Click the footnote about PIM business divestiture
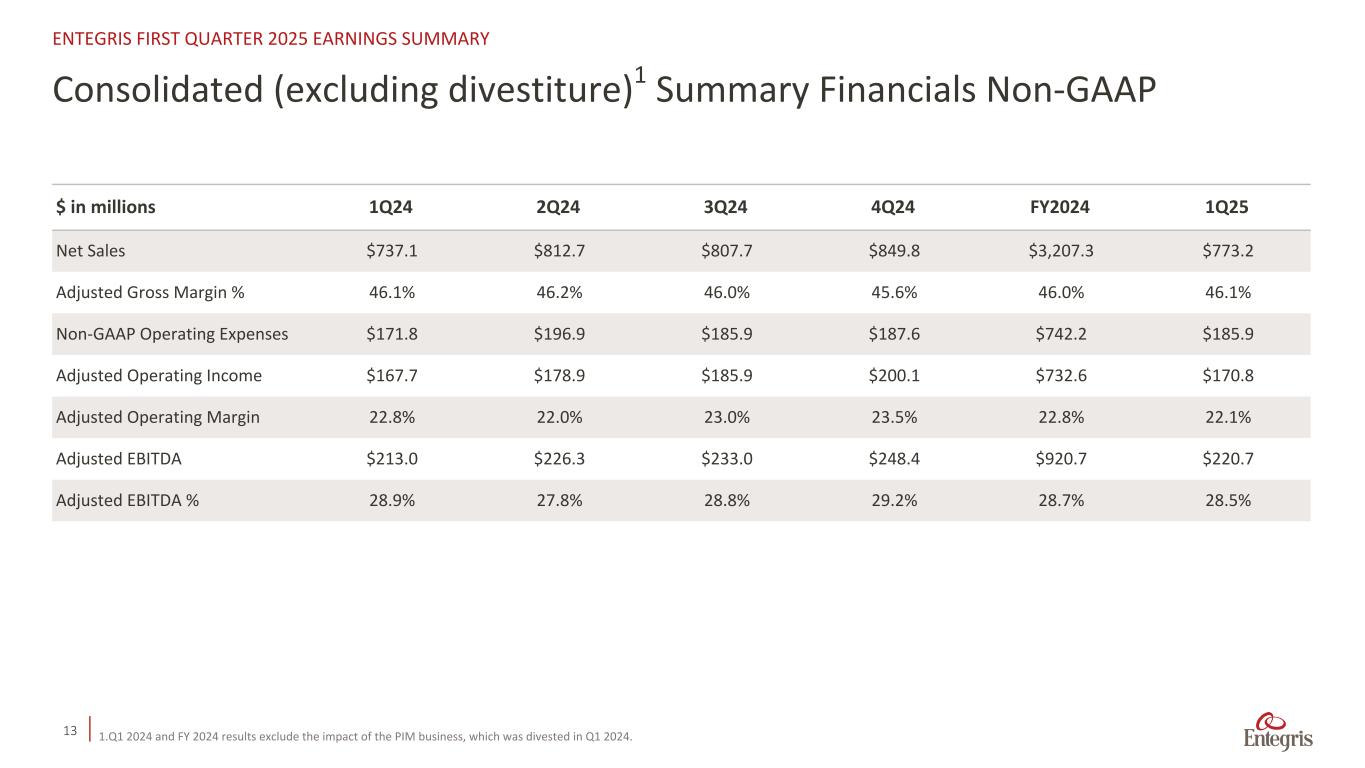This screenshot has width=1365, height=768. 365,738
